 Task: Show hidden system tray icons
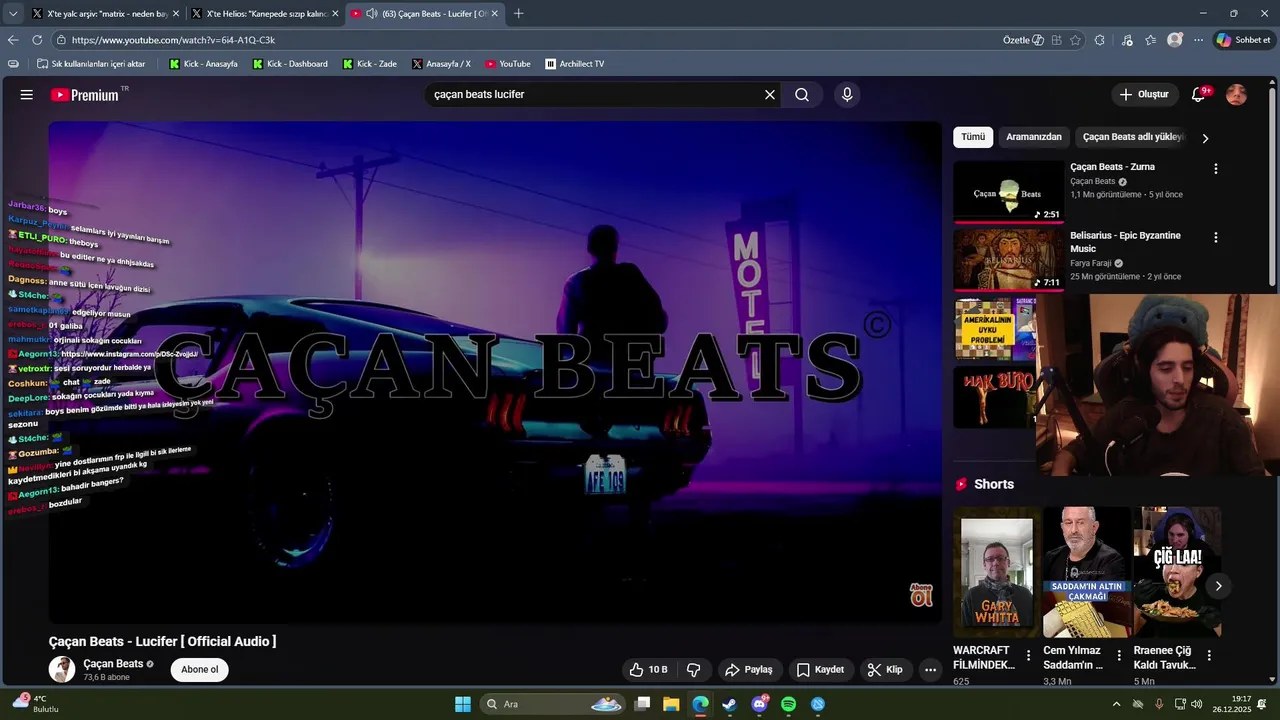coord(1116,704)
